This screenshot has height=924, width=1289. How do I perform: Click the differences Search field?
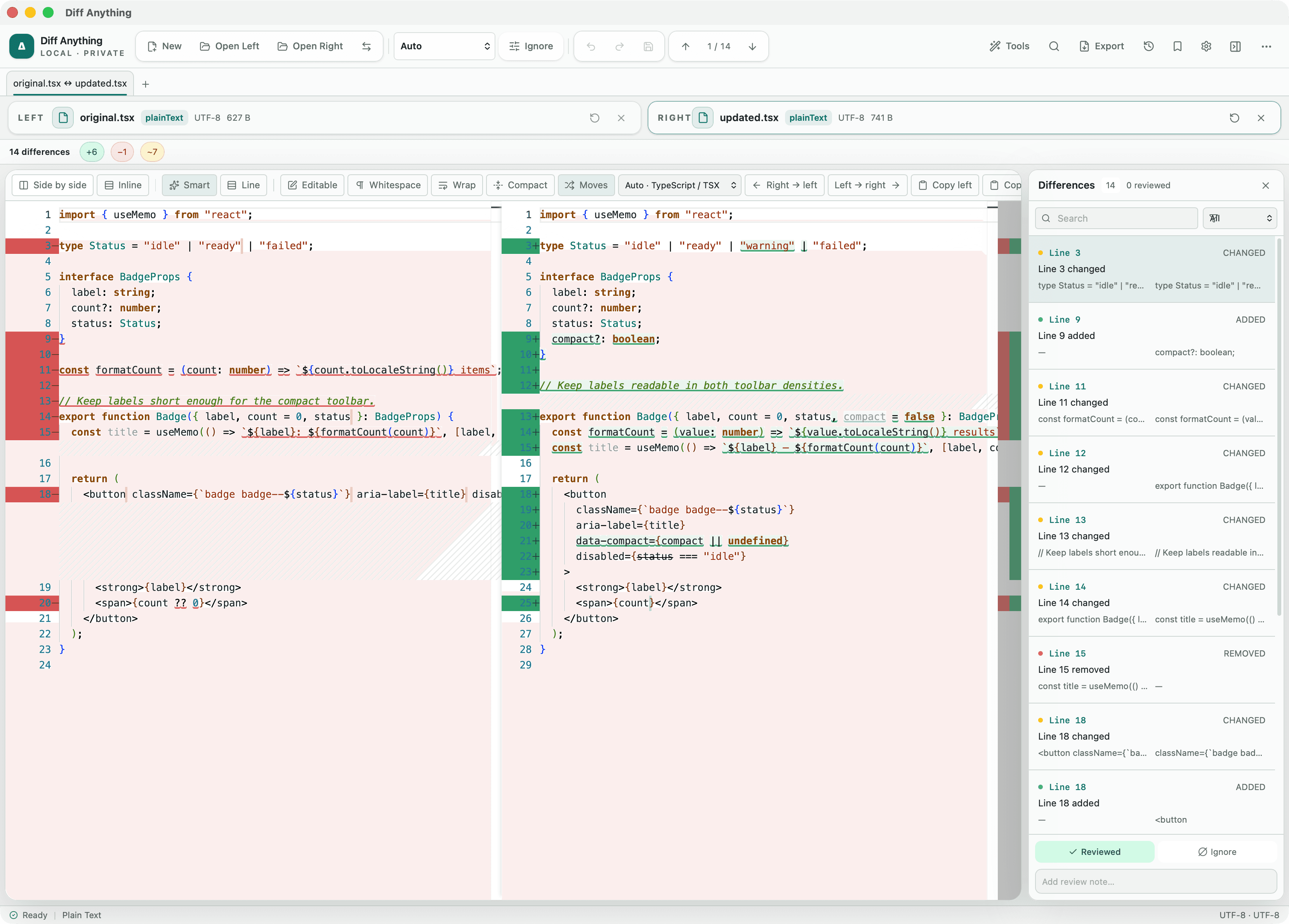tap(1116, 218)
